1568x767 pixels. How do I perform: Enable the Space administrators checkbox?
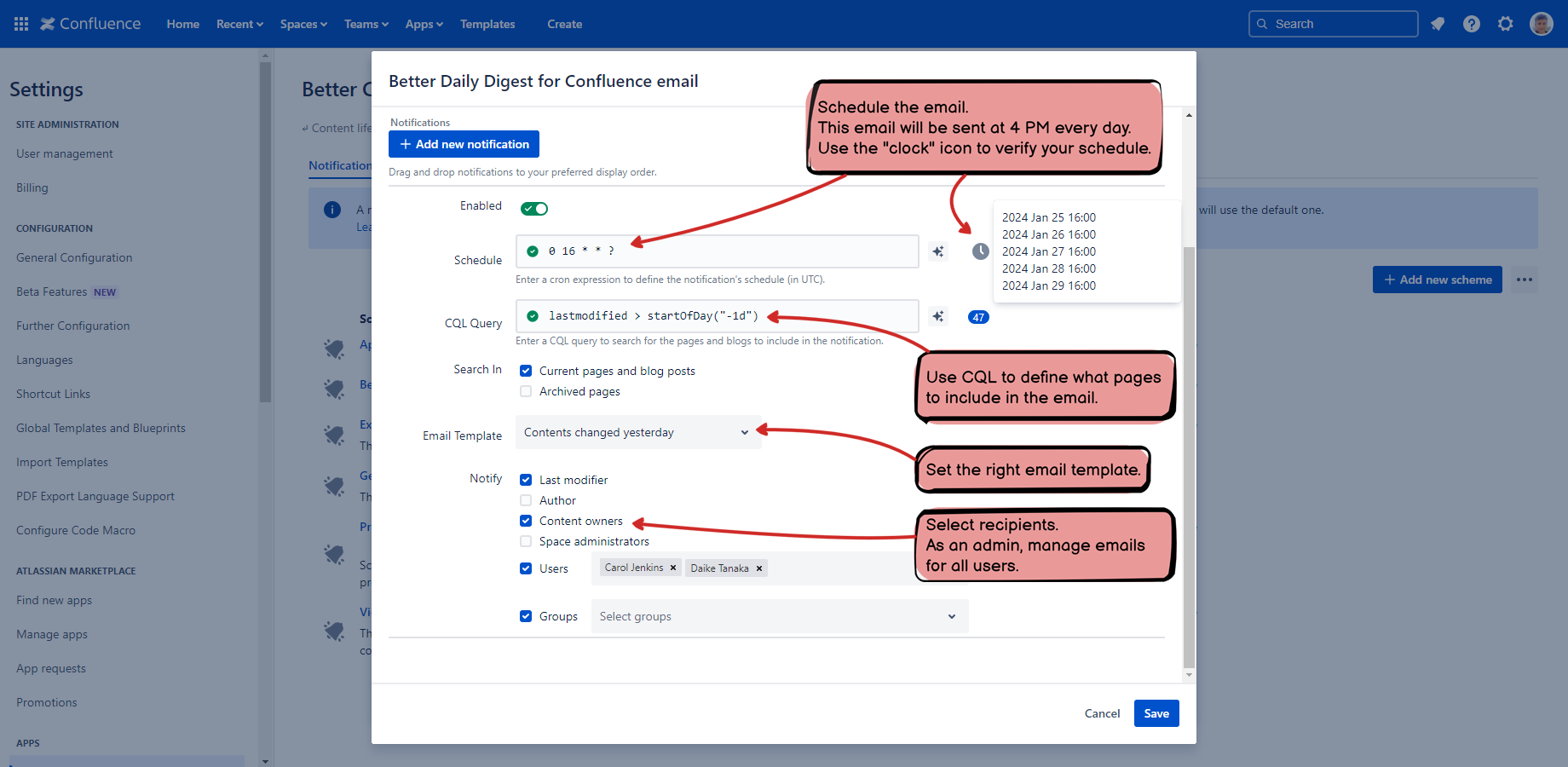pos(526,541)
